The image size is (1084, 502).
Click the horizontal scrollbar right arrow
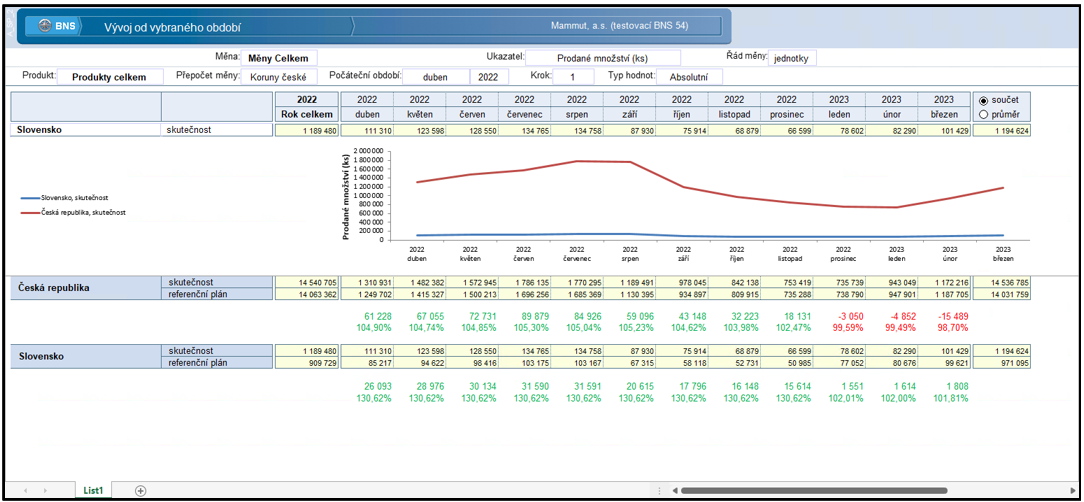(x=1071, y=490)
